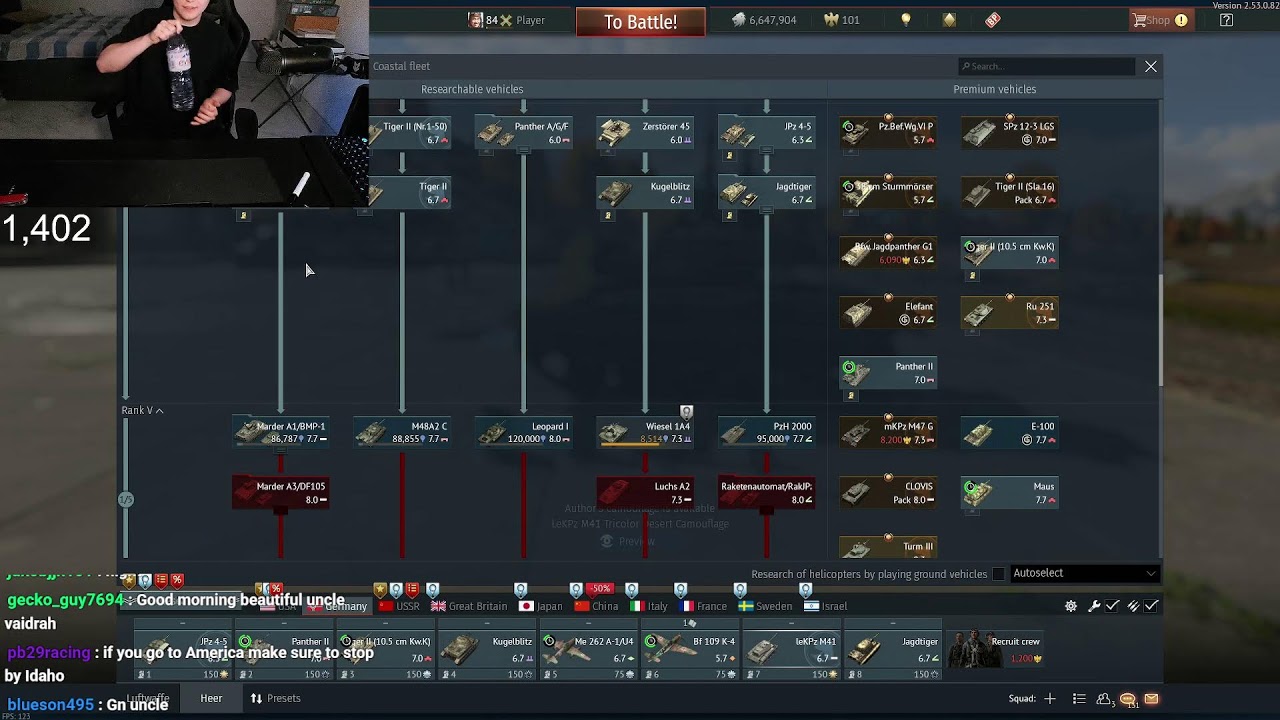Focus the vehicle Search field
The width and height of the screenshot is (1280, 720).
point(1046,66)
